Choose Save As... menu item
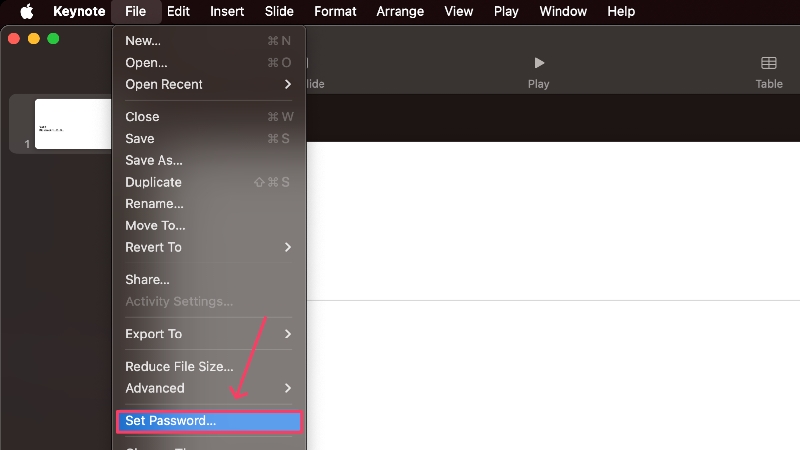Image resolution: width=800 pixels, height=450 pixels. (209, 160)
